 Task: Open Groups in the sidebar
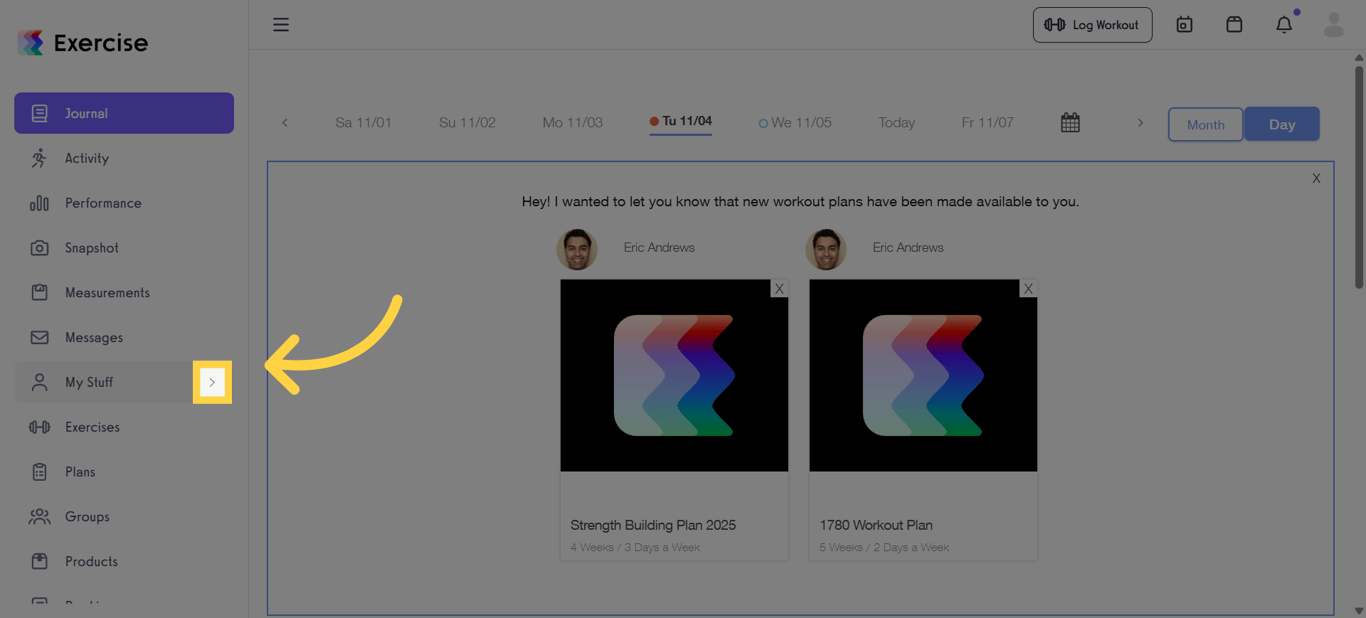coord(124,517)
